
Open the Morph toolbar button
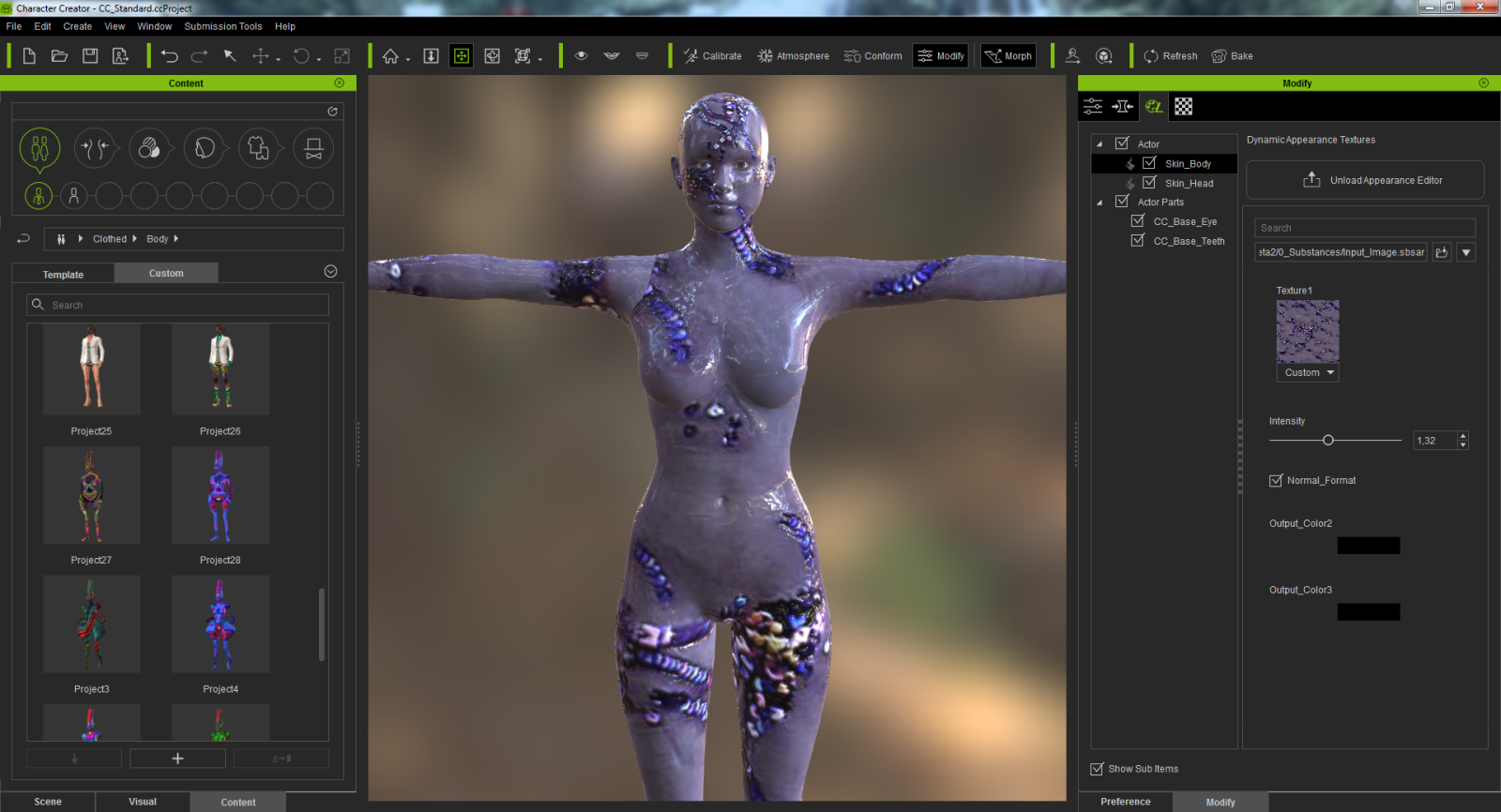(x=1008, y=56)
